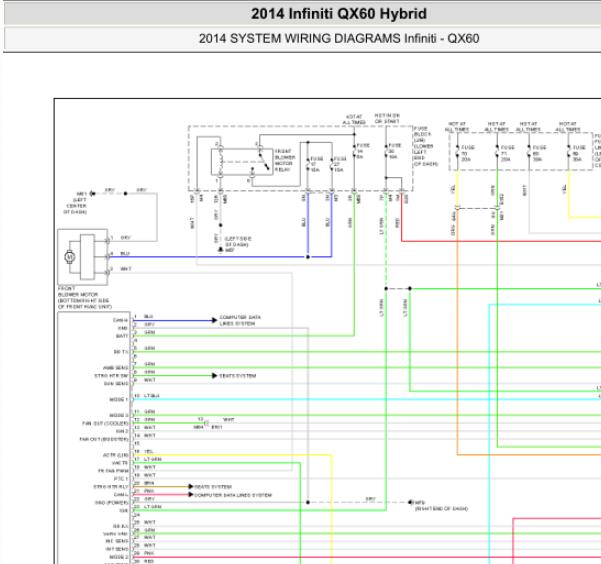This screenshot has height=564, width=601.
Task: Click "COMPUTER DATA LINES SYSTEM" beside pink arrow
Action: point(233,495)
